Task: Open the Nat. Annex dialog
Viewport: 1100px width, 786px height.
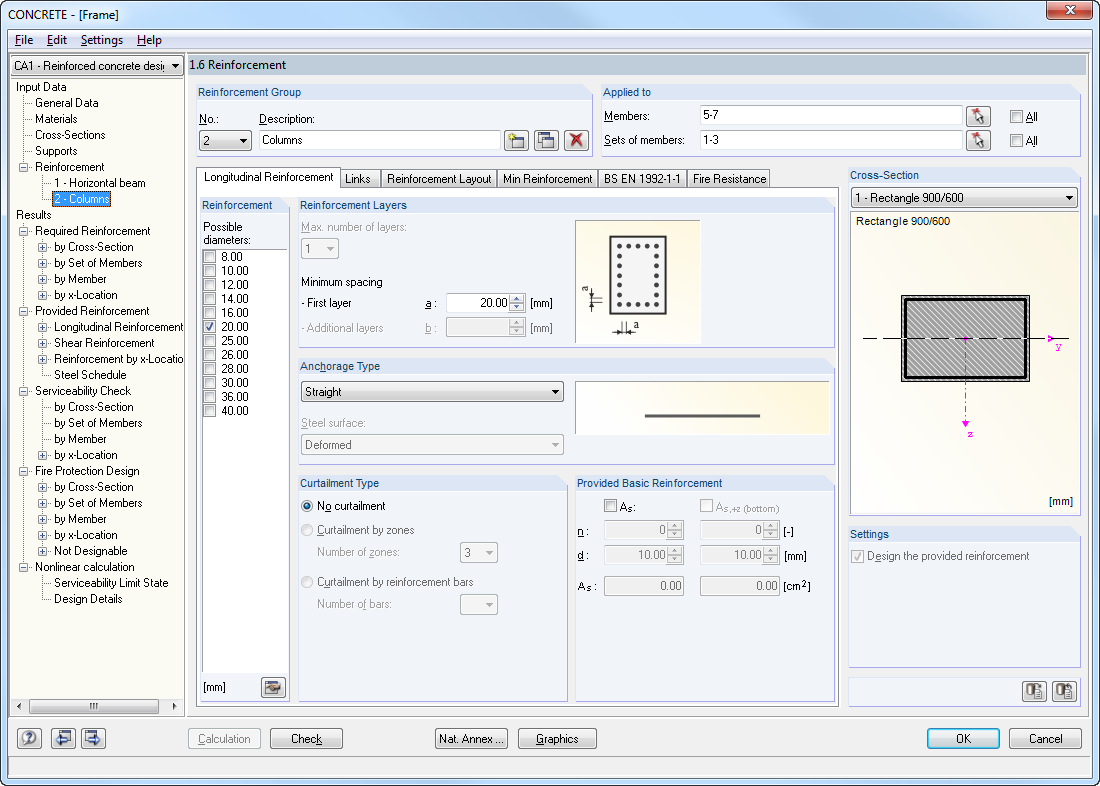Action: [471, 738]
